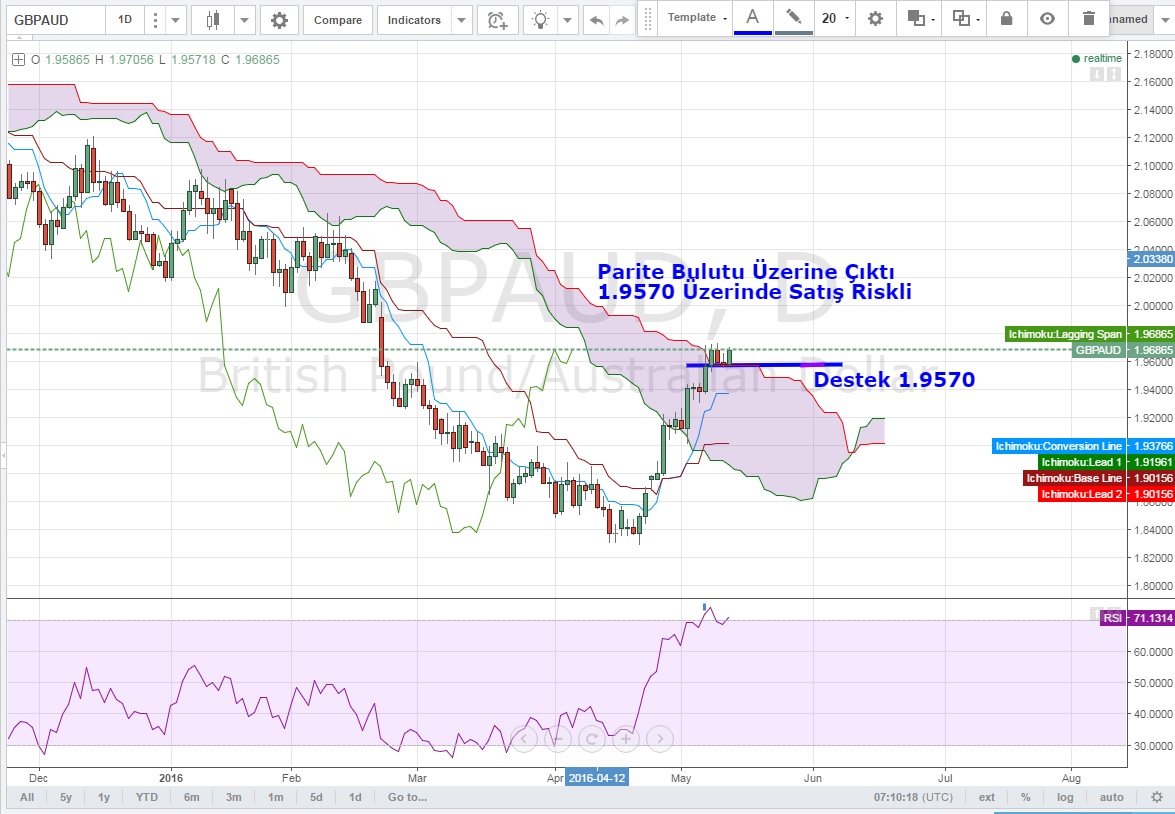Click the lightbulb ideas icon
Viewport: 1175px width, 814px height.
(x=541, y=20)
